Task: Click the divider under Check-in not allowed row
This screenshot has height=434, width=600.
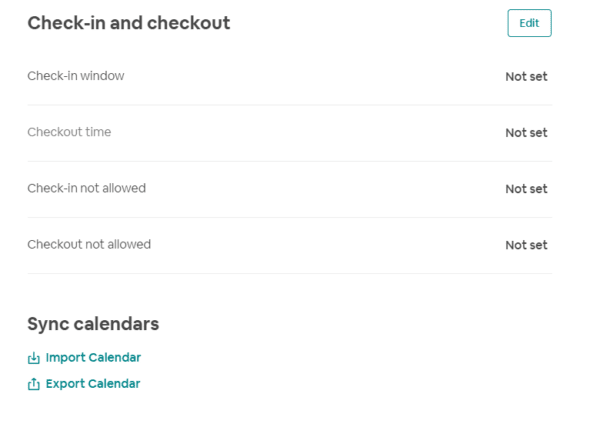Action: click(x=290, y=217)
